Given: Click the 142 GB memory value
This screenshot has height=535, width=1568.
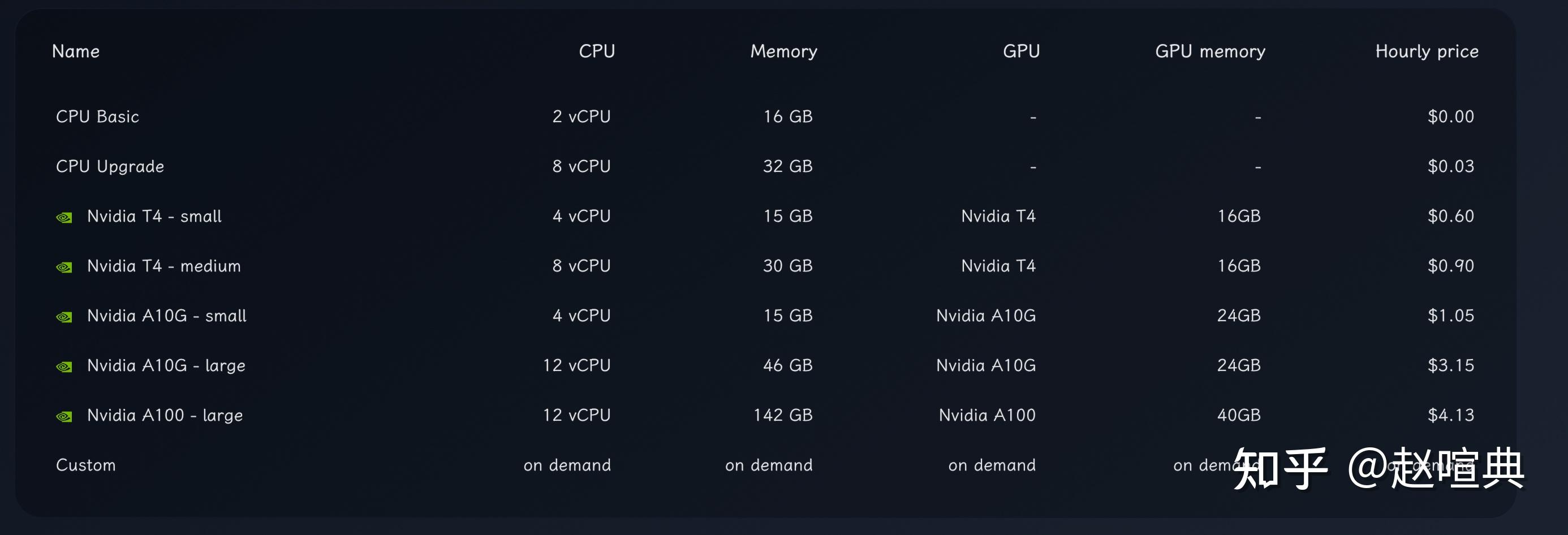Looking at the screenshot, I should click(783, 415).
